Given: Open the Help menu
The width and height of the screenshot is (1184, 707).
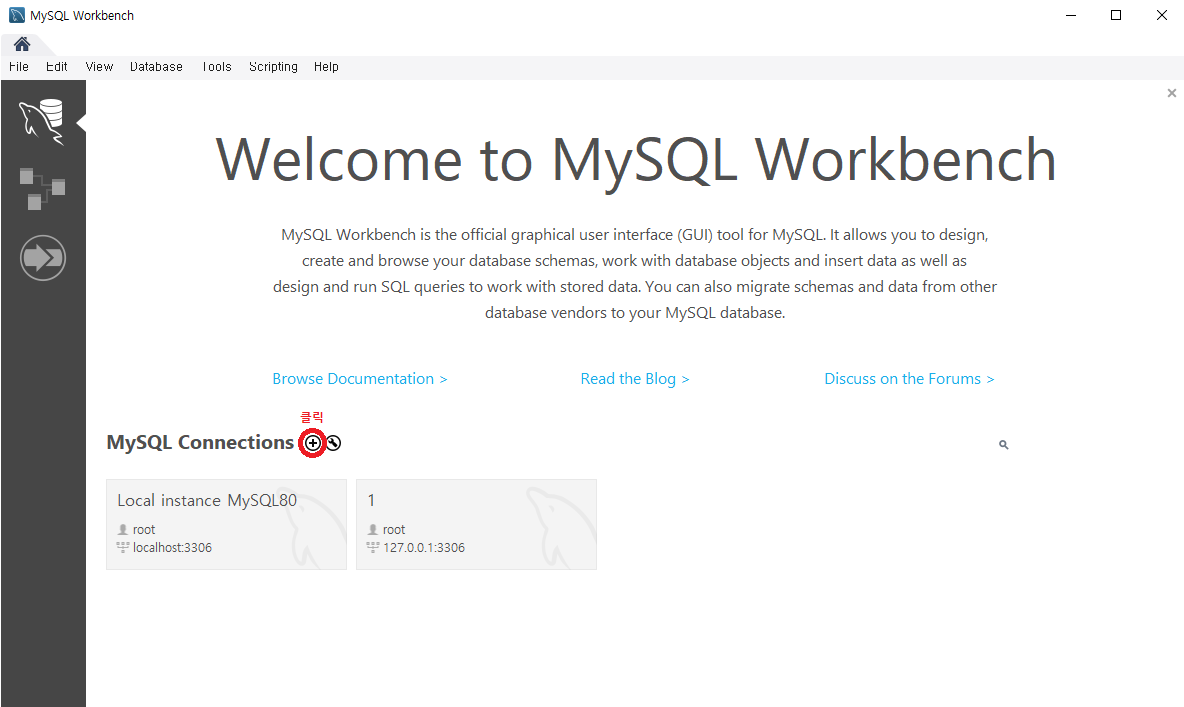Looking at the screenshot, I should click(326, 66).
